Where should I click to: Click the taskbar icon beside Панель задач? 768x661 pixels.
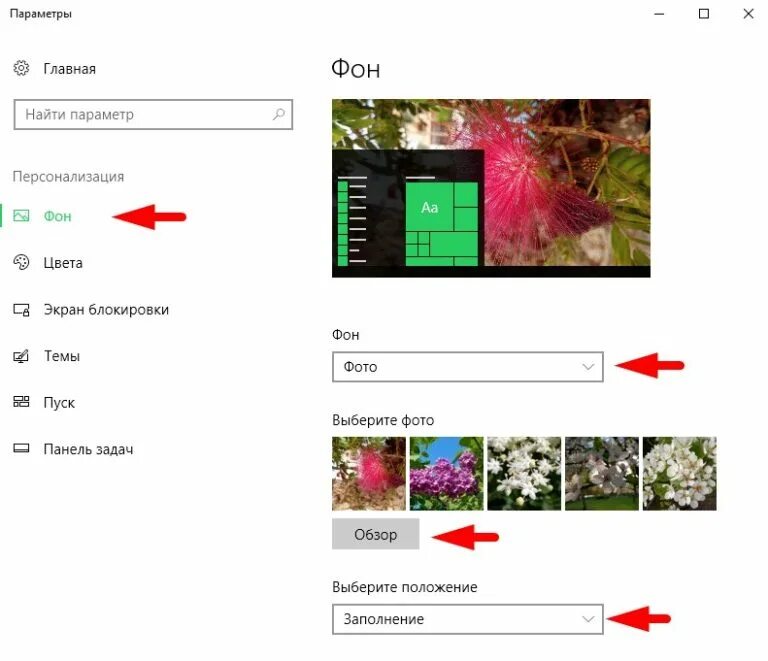(21, 449)
